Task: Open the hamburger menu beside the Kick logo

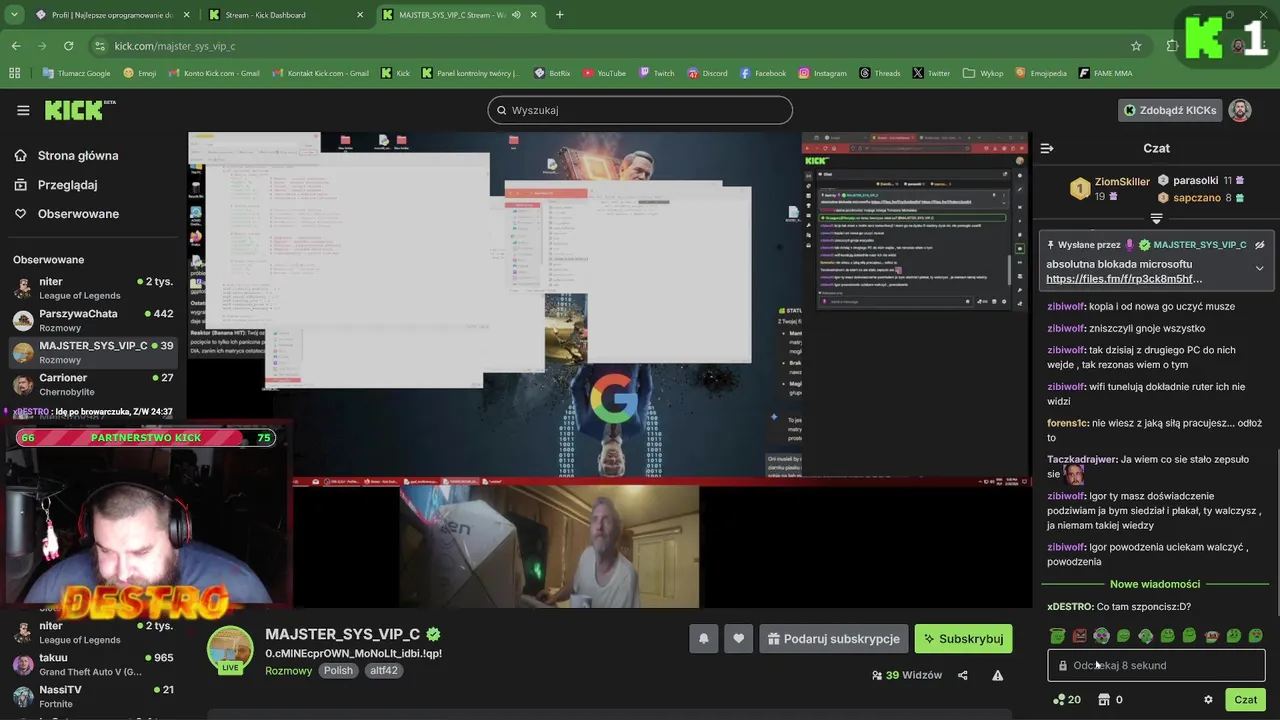Action: (x=23, y=110)
